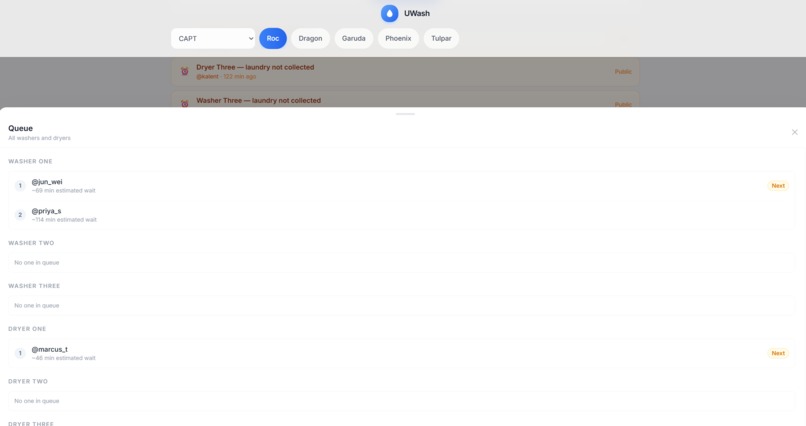806x426 pixels.
Task: Click the ~114 min estimated wait text
Action: pos(64,220)
